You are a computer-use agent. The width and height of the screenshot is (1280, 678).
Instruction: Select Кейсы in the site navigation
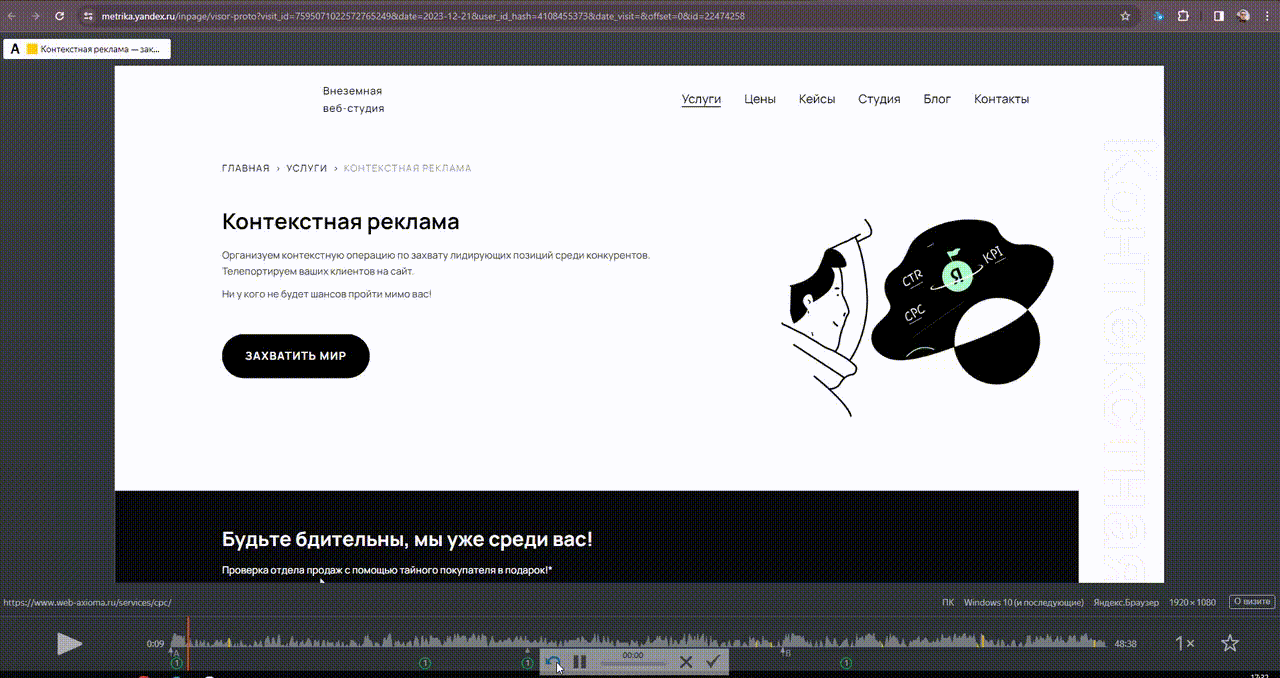click(x=817, y=99)
